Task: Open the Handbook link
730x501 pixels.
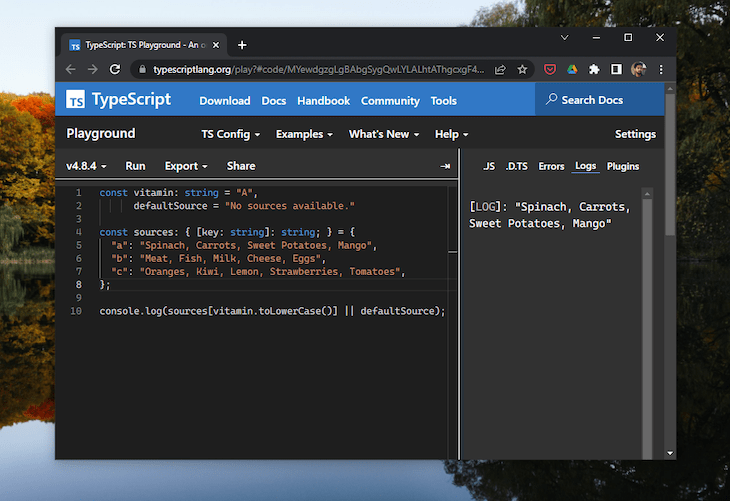Action: coord(324,101)
